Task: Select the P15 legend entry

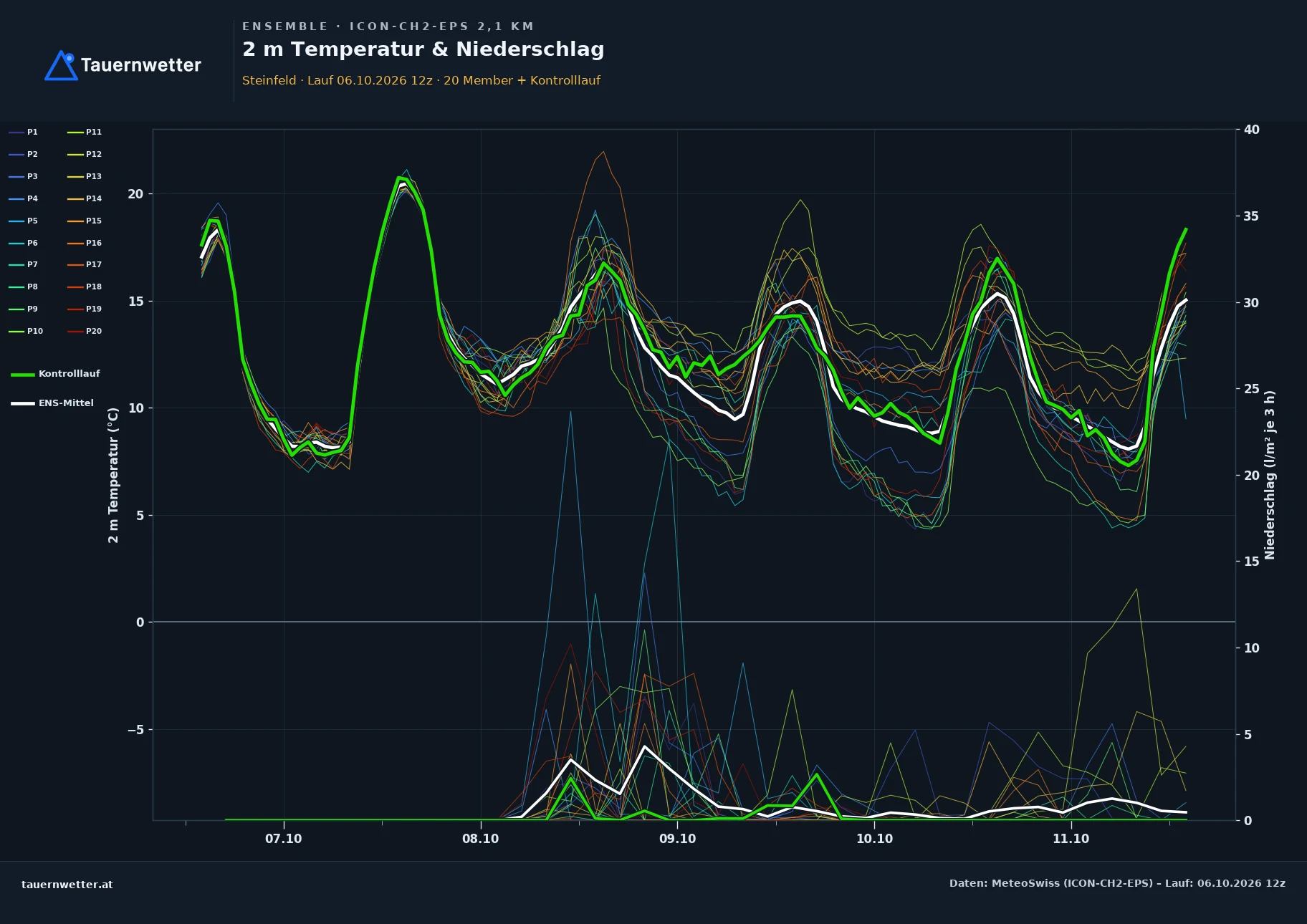Action: tap(85, 221)
